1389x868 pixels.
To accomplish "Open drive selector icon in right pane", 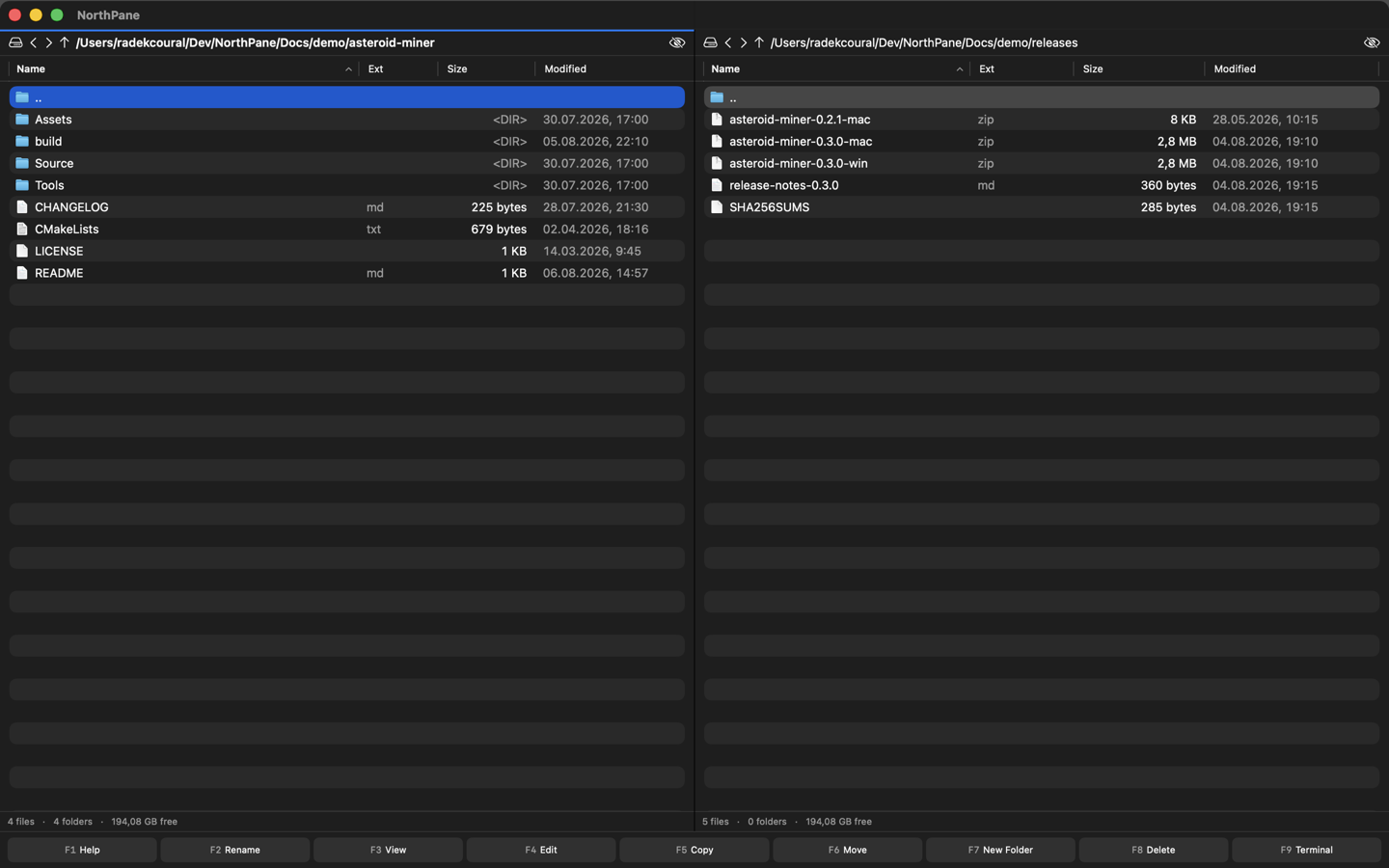I will pyautogui.click(x=710, y=42).
